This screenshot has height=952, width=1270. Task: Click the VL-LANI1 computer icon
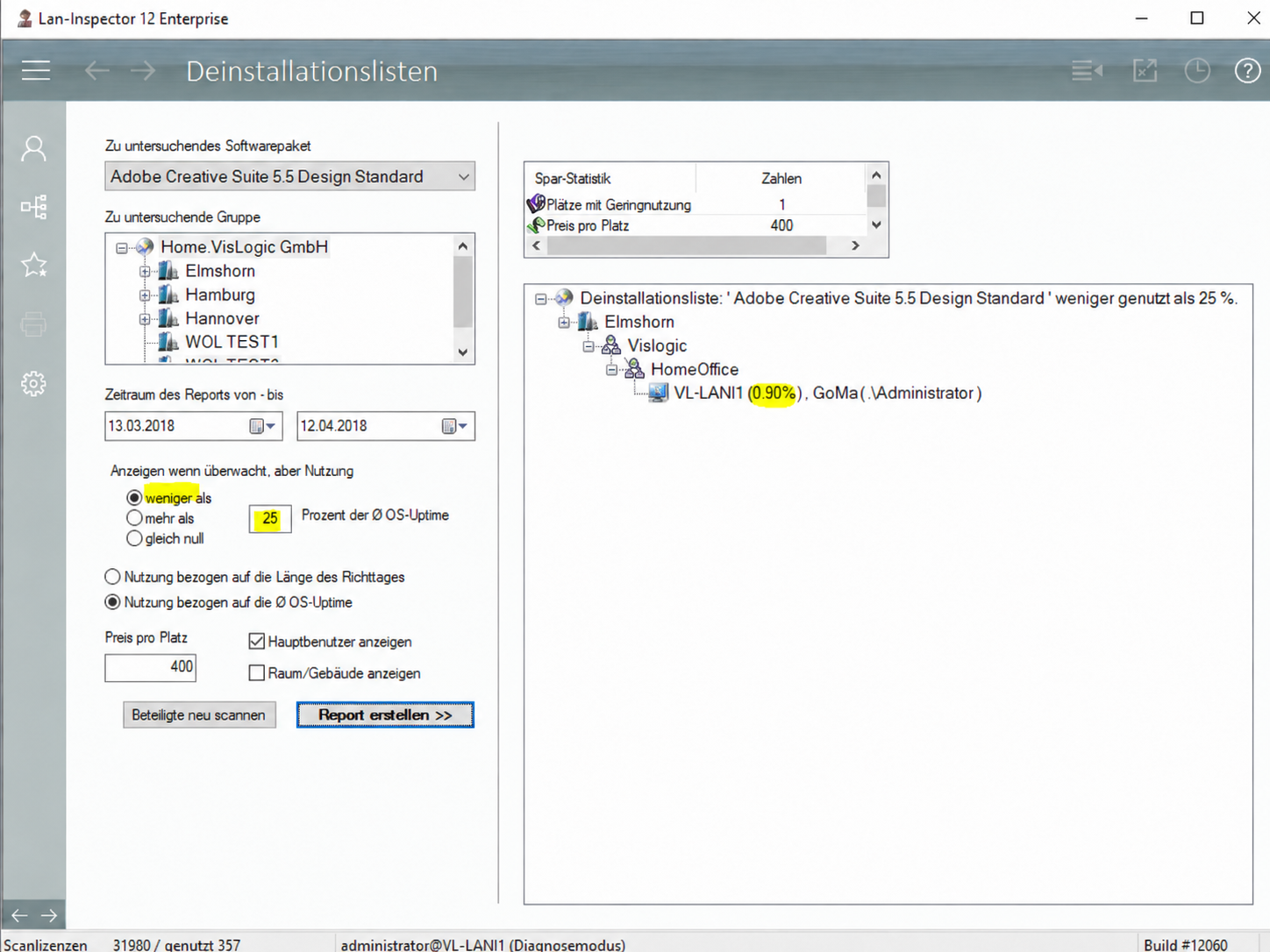click(x=659, y=393)
